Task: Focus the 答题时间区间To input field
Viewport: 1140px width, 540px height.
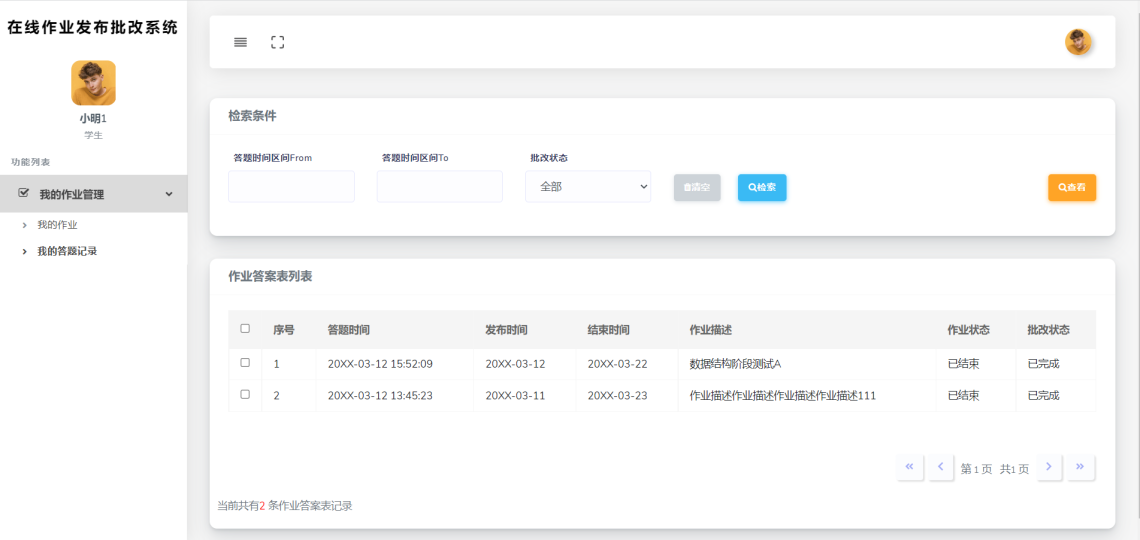Action: click(440, 187)
